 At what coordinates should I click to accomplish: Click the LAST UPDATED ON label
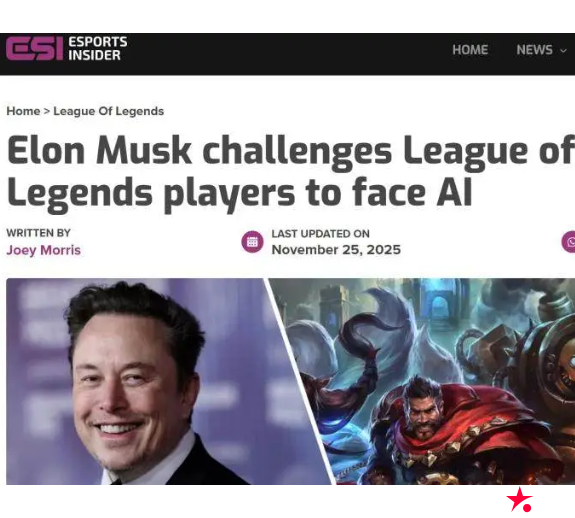(x=321, y=234)
